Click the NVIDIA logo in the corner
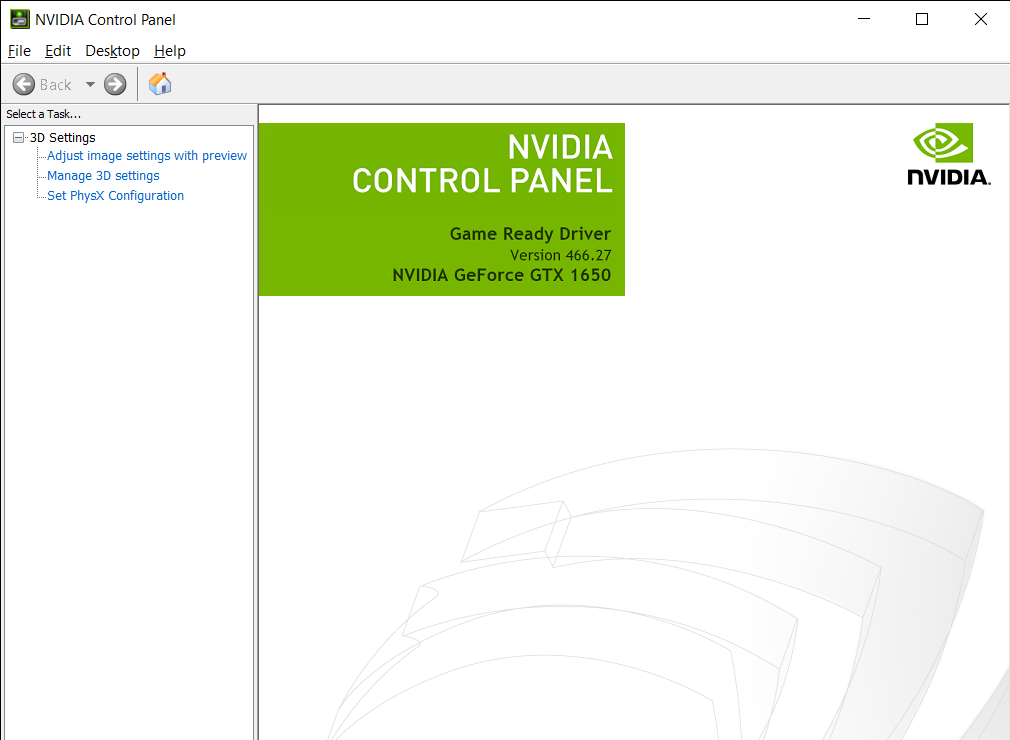The image size is (1010, 740). 949,155
